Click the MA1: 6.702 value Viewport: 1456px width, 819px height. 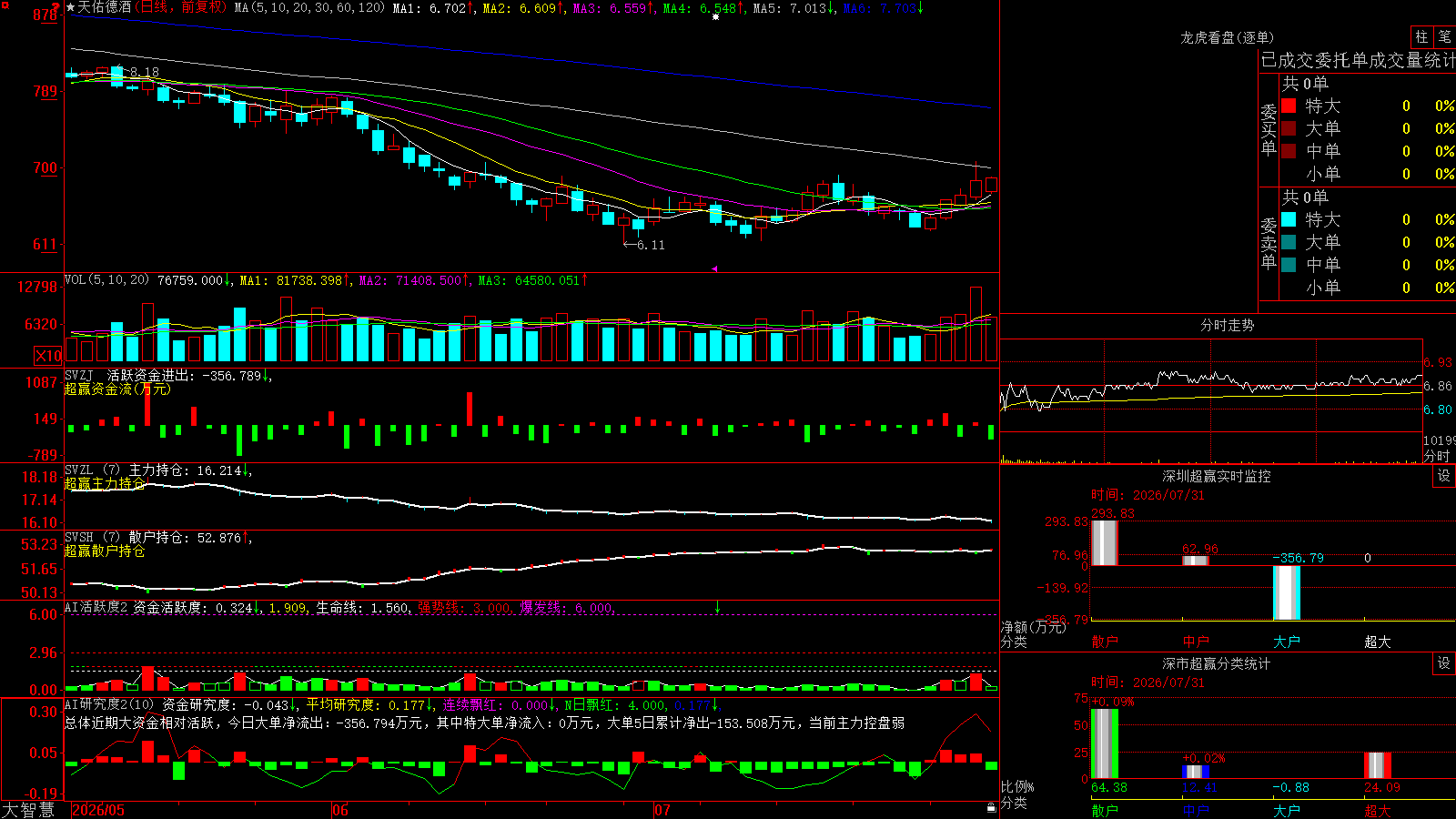coord(432,8)
